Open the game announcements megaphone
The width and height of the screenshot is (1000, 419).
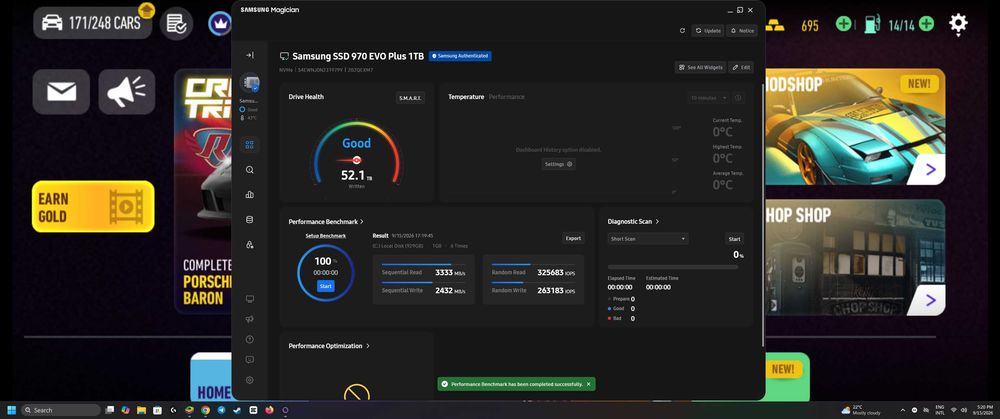coord(126,92)
